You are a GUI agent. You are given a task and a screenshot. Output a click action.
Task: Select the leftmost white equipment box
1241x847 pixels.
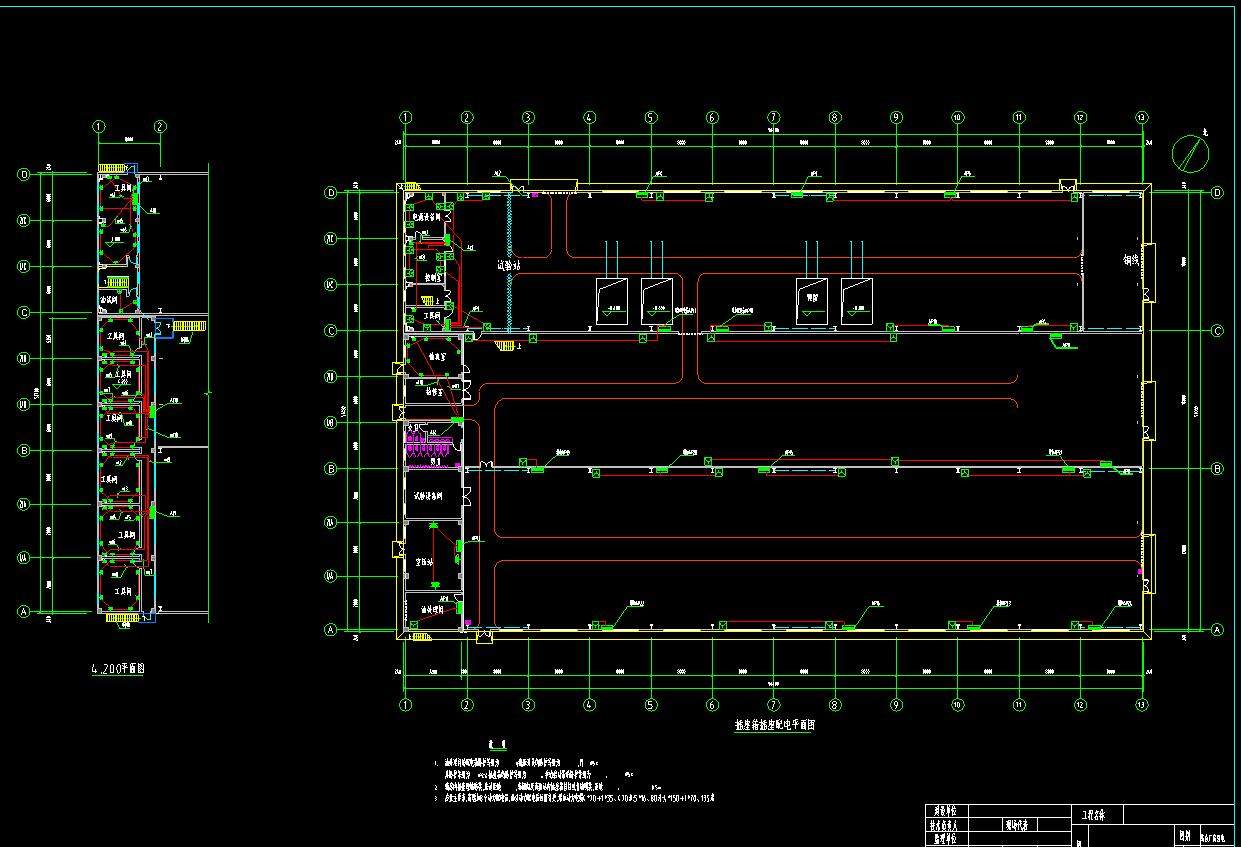pos(611,300)
